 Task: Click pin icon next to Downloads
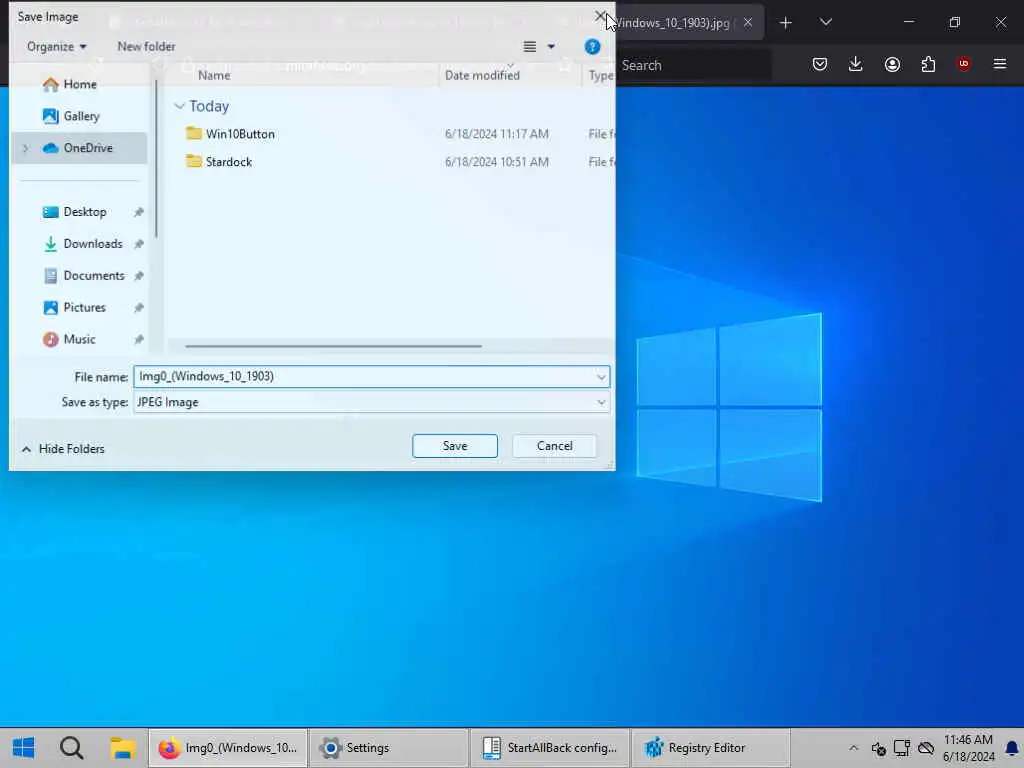pos(138,244)
